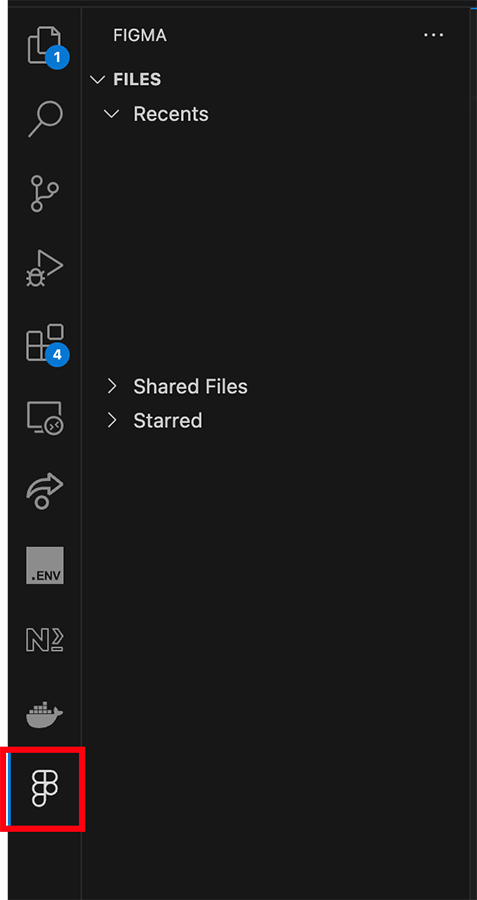Collapse the Recents chevron
The width and height of the screenshot is (477, 900).
111,114
